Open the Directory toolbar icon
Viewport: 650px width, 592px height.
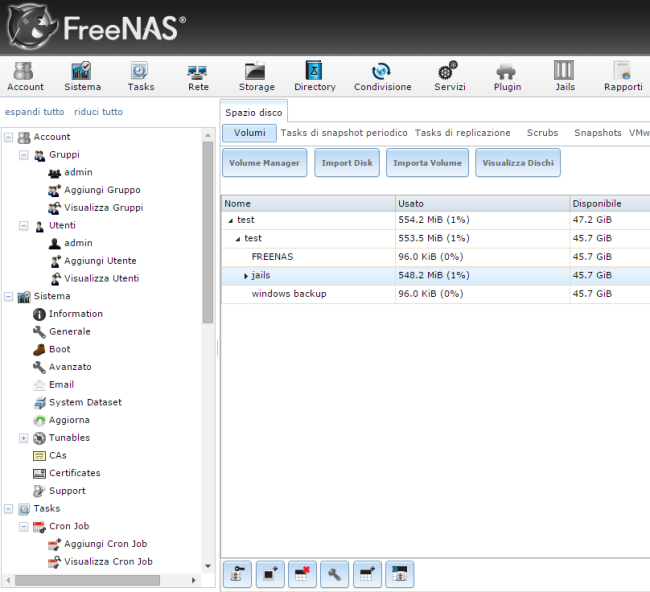coord(315,77)
